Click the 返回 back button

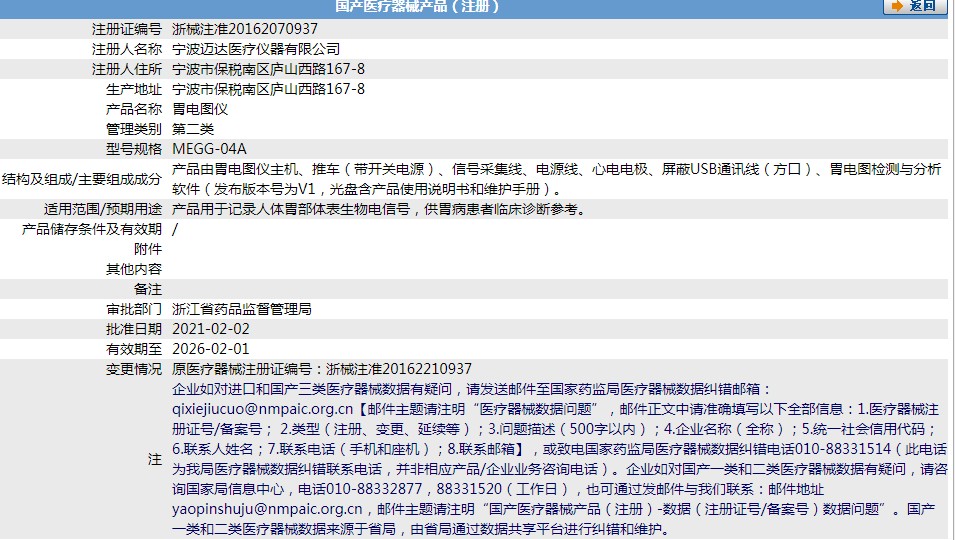[x=915, y=6]
